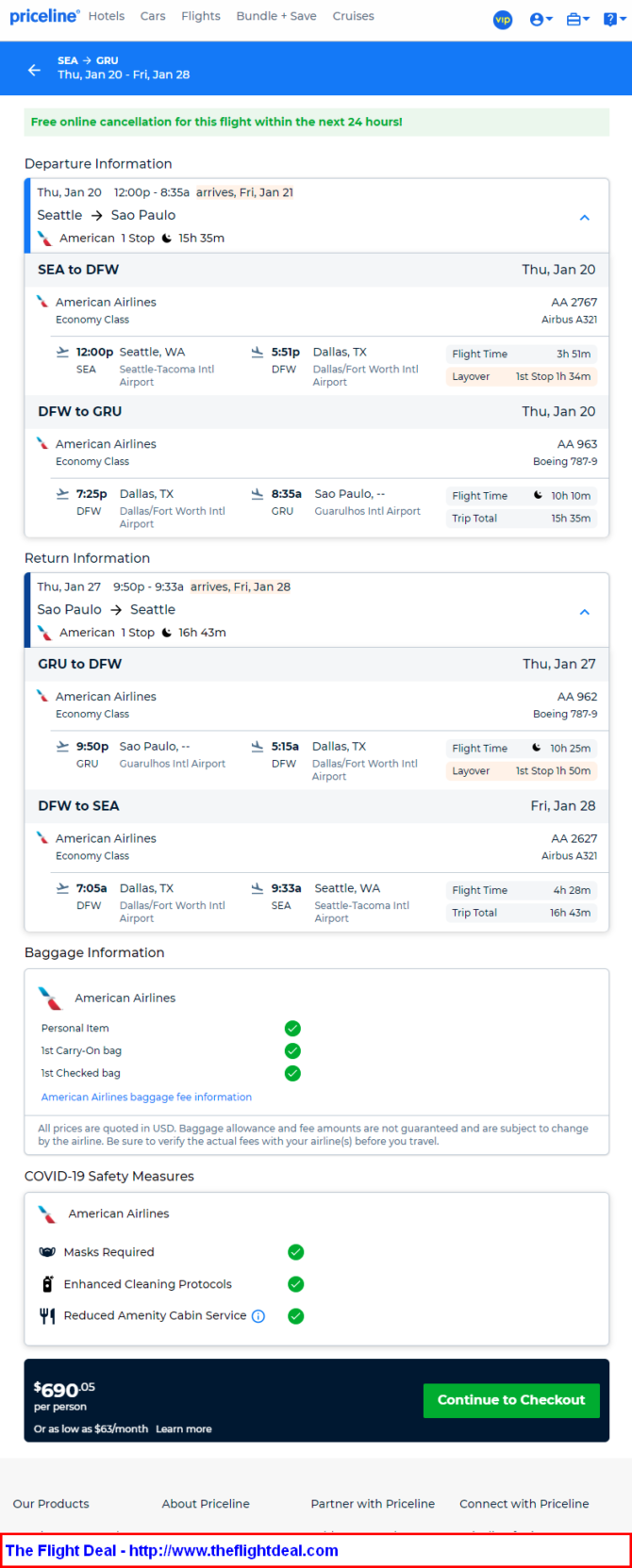Open the My Trips briefcase menu
Viewport: 632px width, 1568px height.
[577, 19]
